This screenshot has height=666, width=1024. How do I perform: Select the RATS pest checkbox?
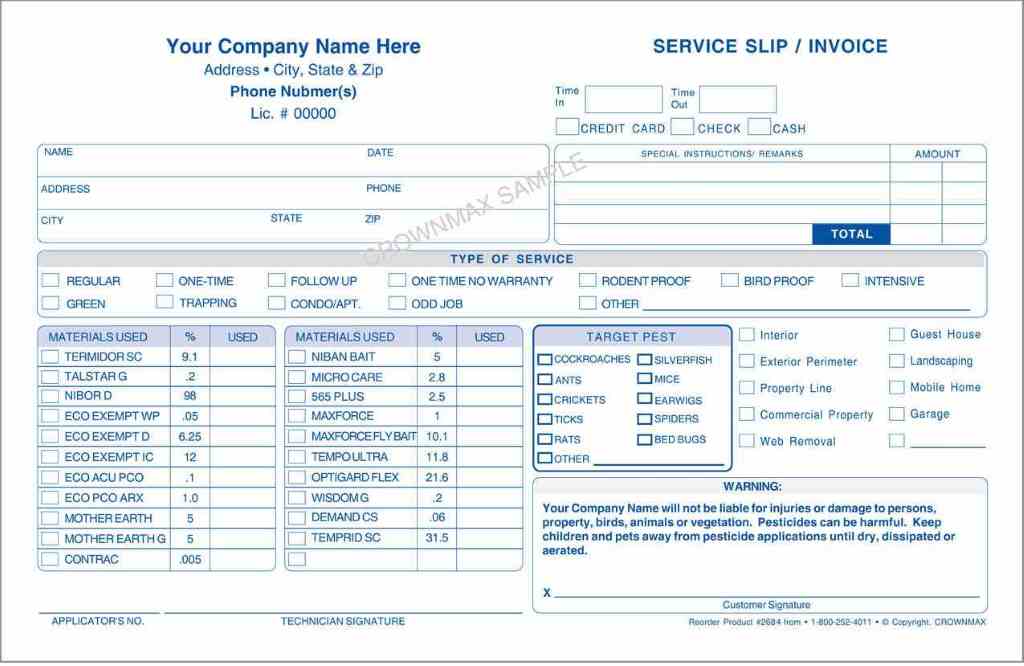pyautogui.click(x=545, y=439)
